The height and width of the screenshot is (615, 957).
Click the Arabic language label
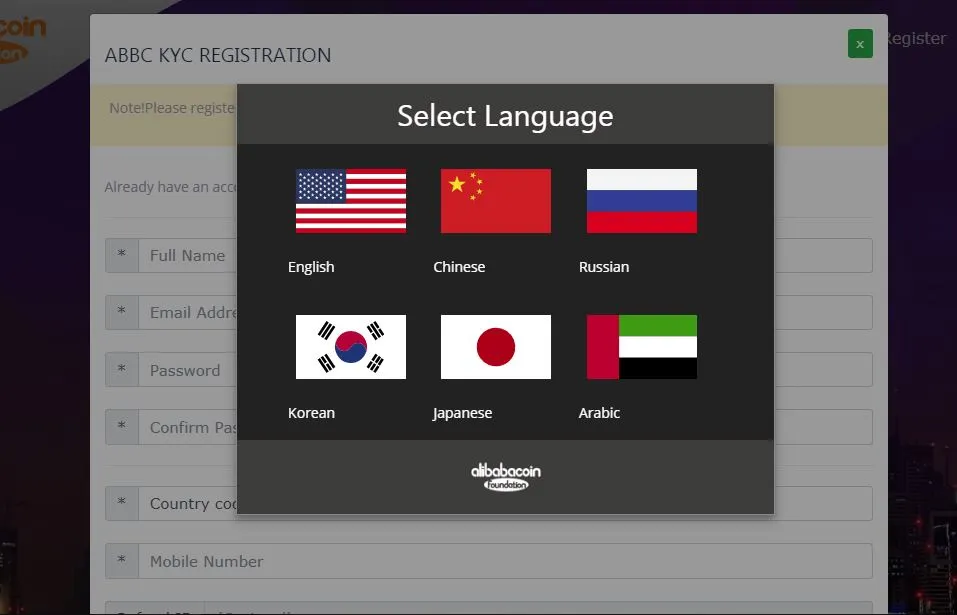[599, 413]
